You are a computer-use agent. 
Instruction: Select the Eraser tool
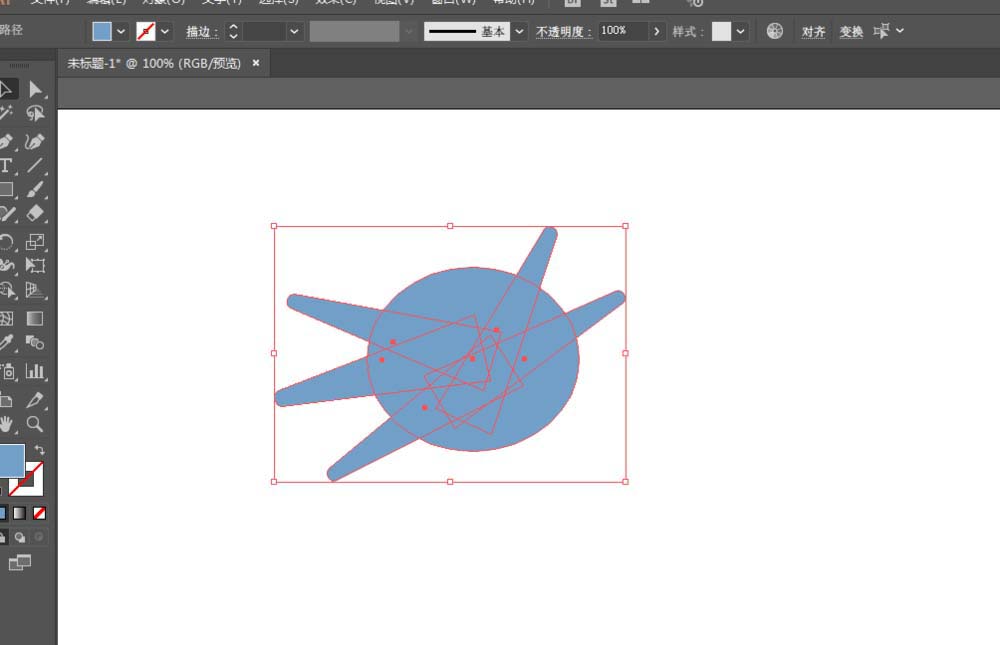coord(35,213)
